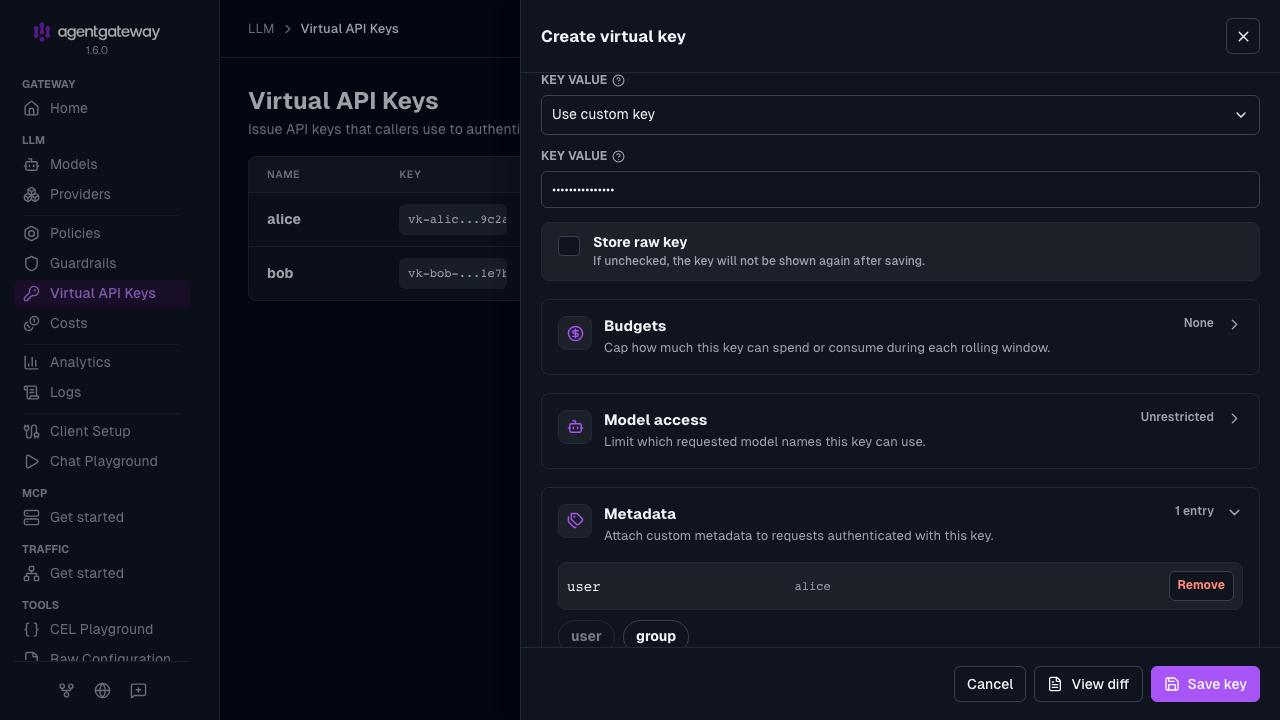The image size is (1280, 720).
Task: Click the document icon on View diff
Action: point(1055,684)
